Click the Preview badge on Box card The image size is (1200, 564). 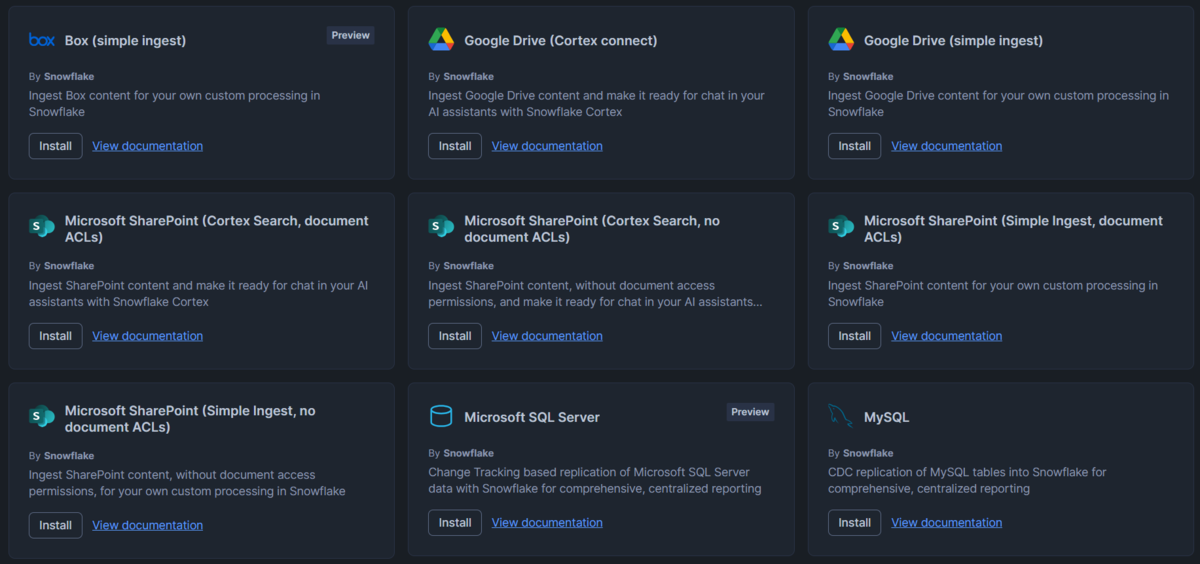351,35
